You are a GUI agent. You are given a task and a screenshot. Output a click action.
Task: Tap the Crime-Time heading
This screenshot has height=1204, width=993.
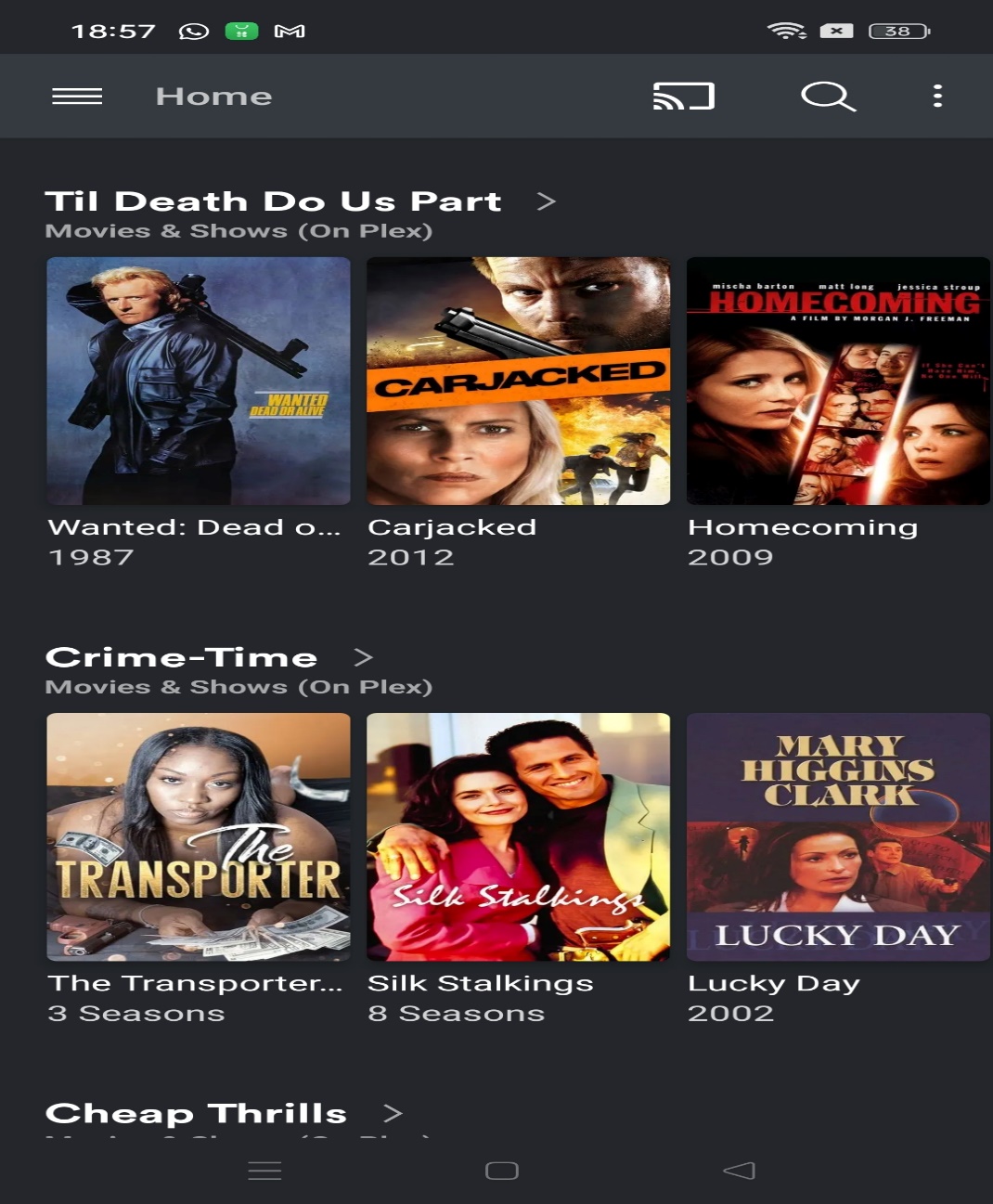(182, 657)
